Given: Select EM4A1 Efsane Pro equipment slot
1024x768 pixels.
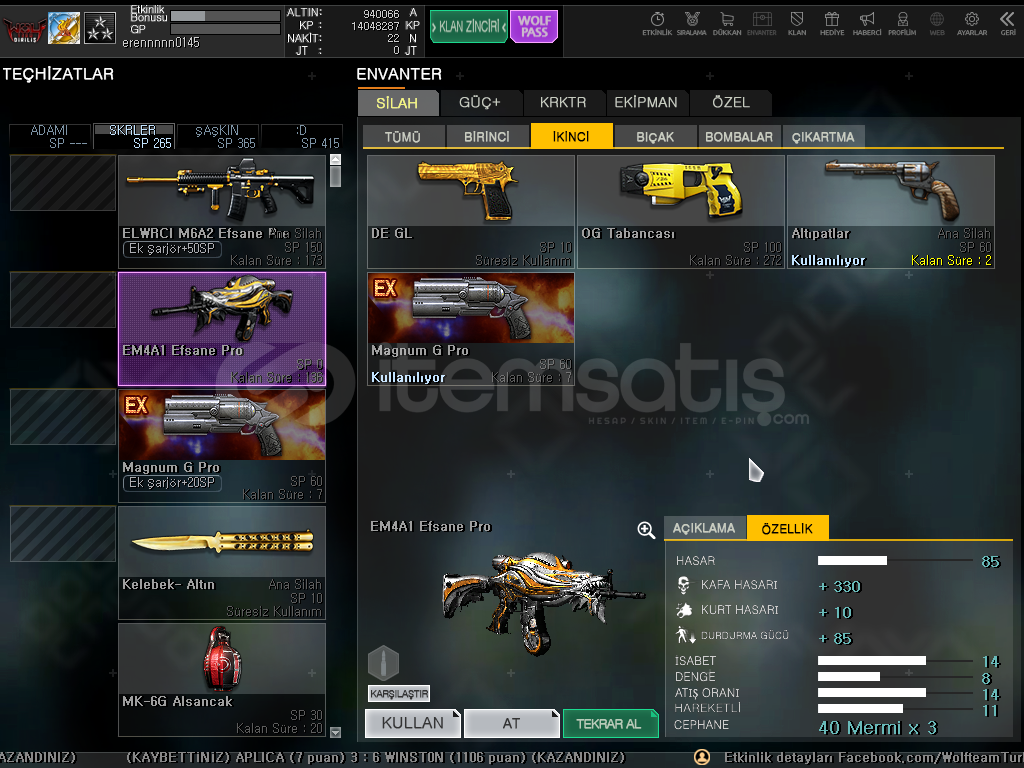Looking at the screenshot, I should 222,329.
